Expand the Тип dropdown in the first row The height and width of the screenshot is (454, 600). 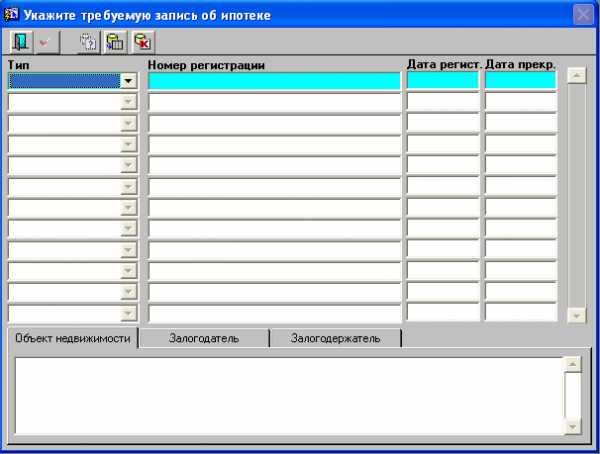128,81
